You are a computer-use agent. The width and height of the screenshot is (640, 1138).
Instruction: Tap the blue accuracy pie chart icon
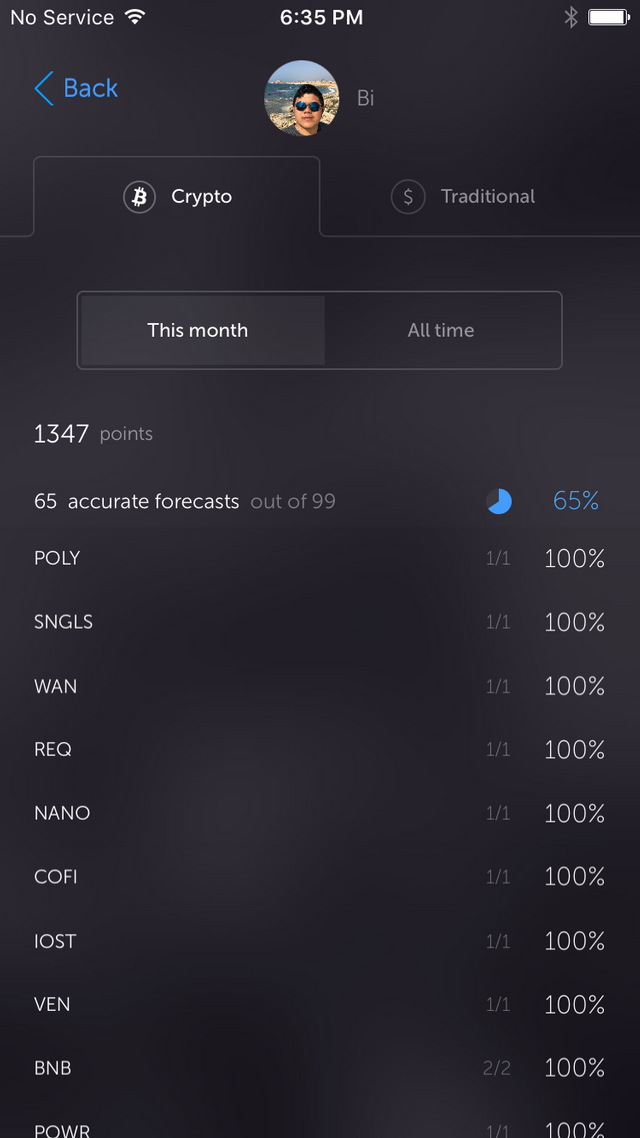click(x=499, y=502)
